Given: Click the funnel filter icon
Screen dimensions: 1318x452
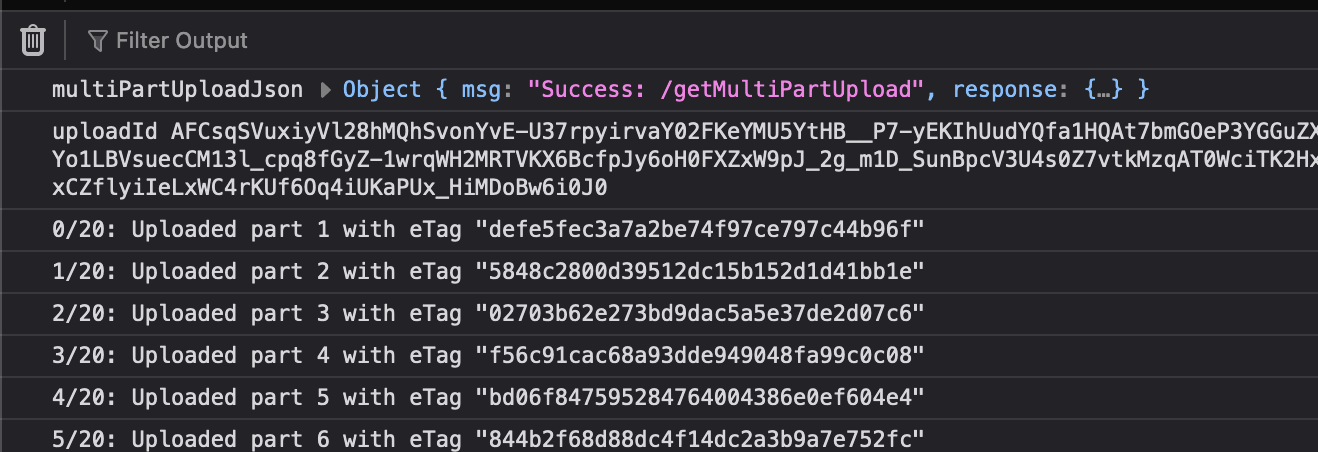Looking at the screenshot, I should 97,41.
